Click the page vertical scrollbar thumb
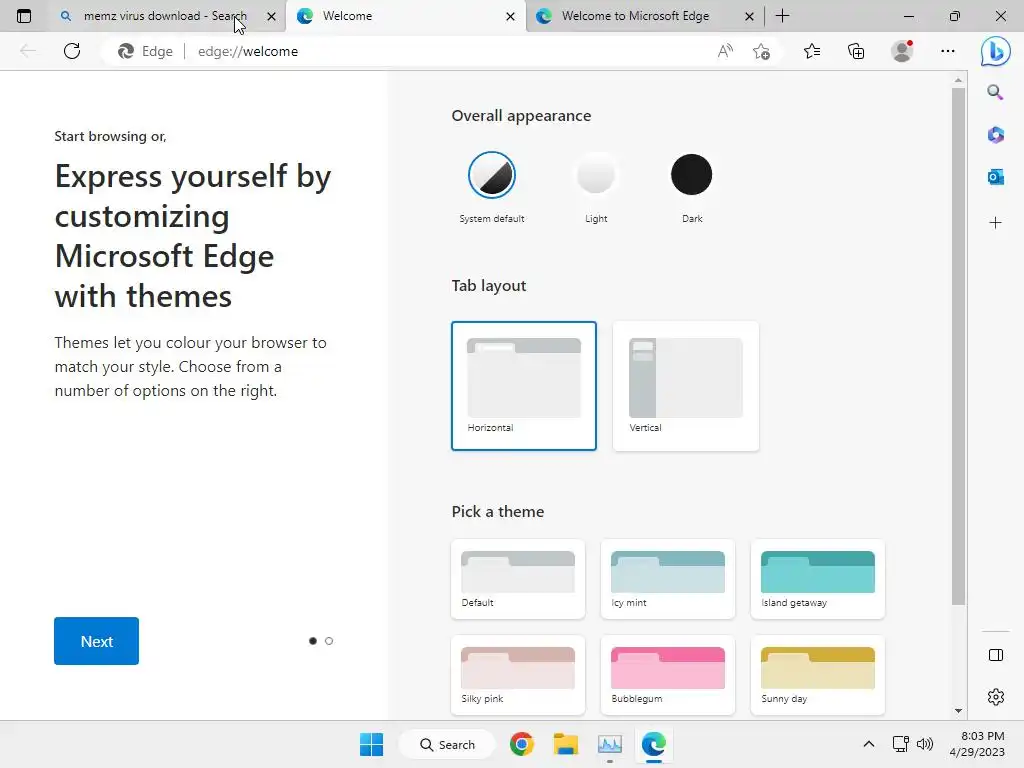The image size is (1024, 768). coord(958,347)
